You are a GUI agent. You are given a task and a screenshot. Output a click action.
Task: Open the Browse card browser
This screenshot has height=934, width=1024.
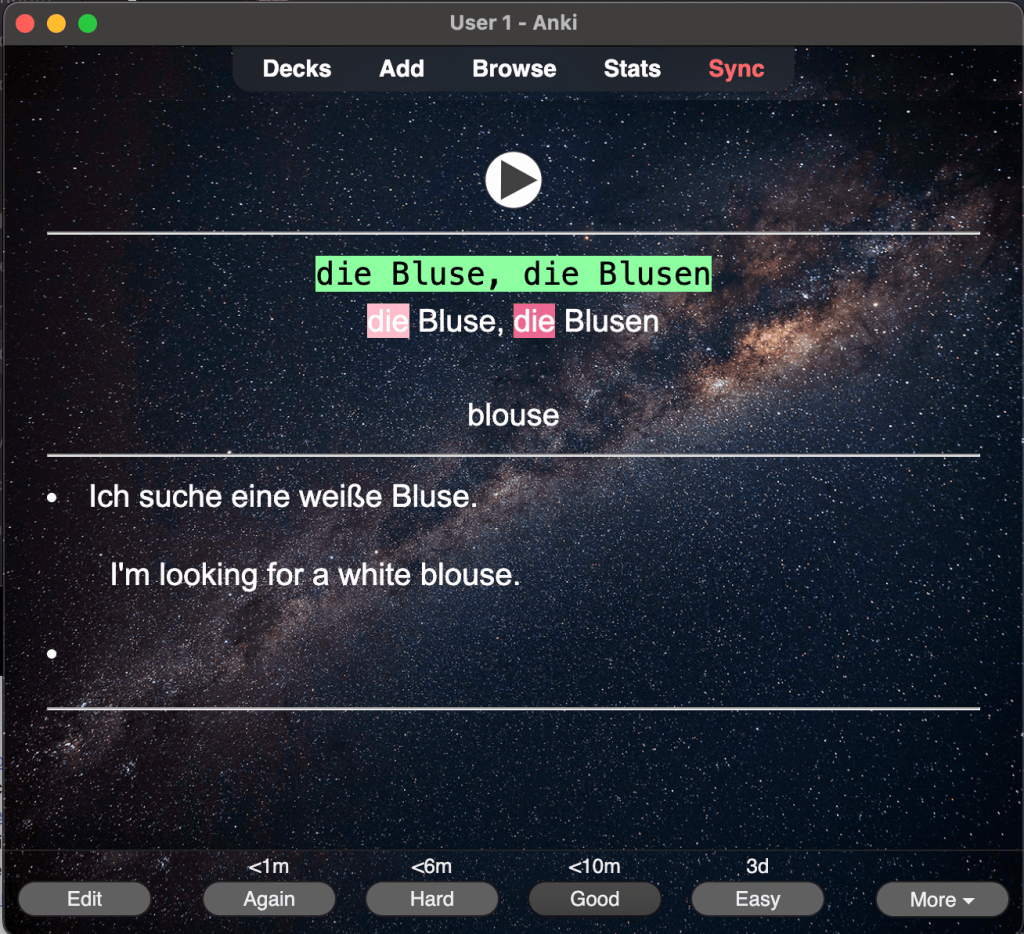[x=514, y=69]
